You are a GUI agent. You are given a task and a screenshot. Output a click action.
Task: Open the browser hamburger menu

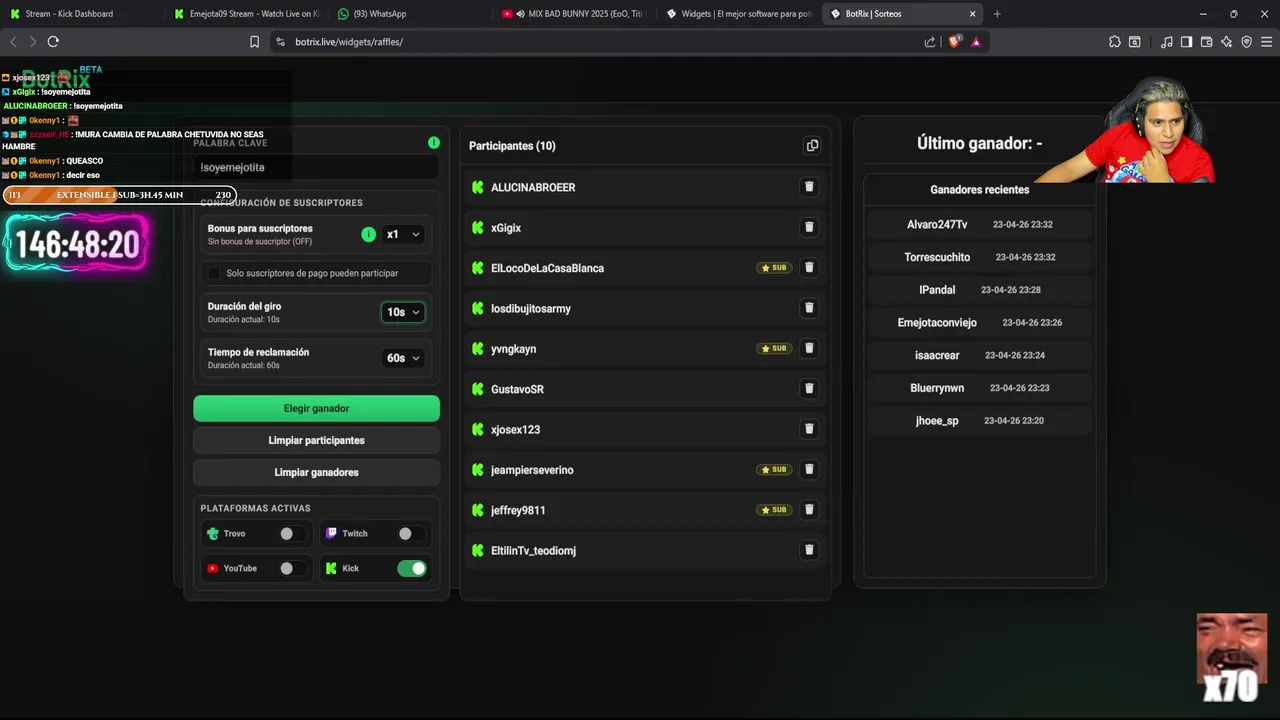click(1267, 42)
